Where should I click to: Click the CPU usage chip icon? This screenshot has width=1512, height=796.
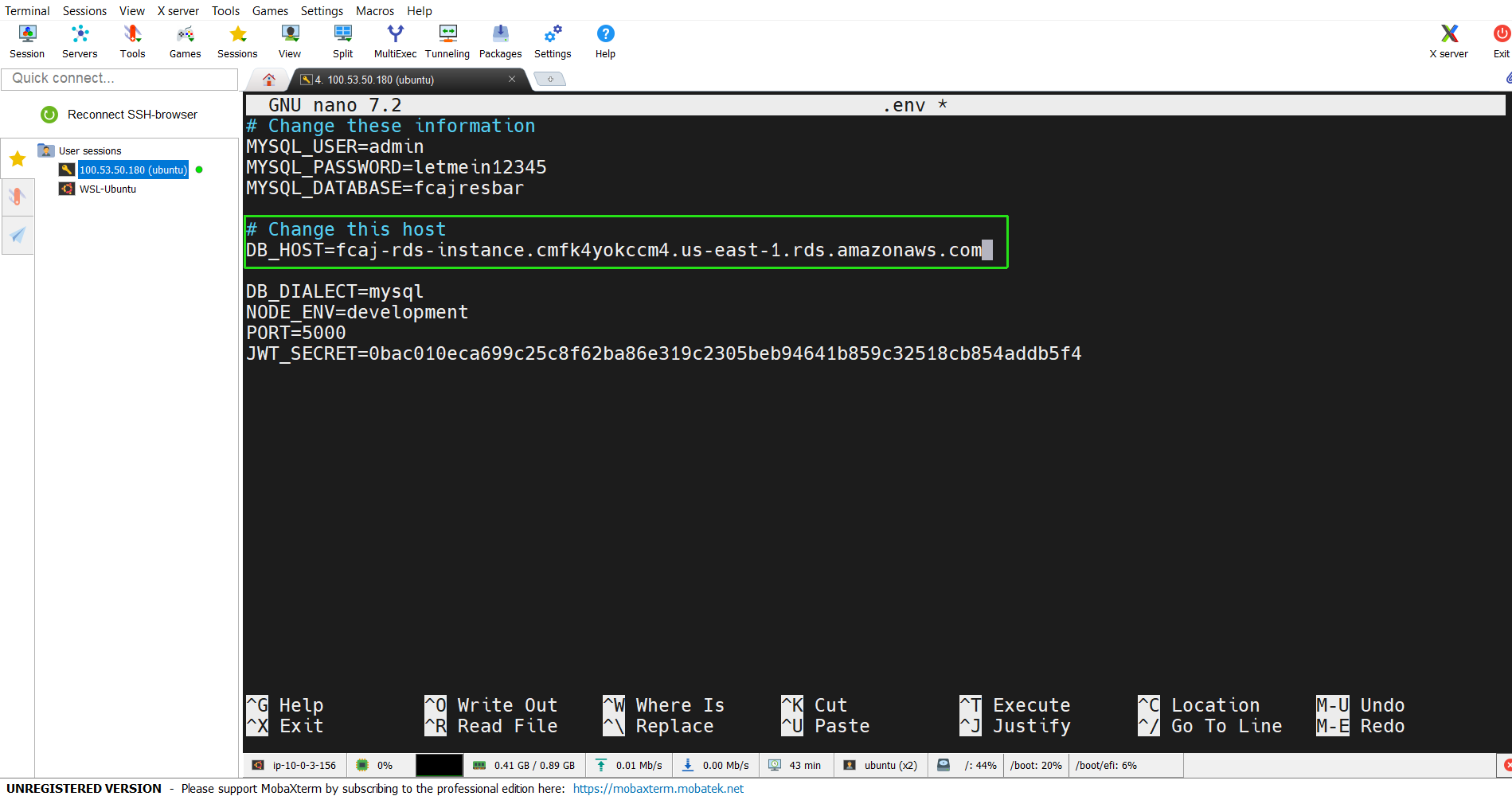pyautogui.click(x=362, y=765)
